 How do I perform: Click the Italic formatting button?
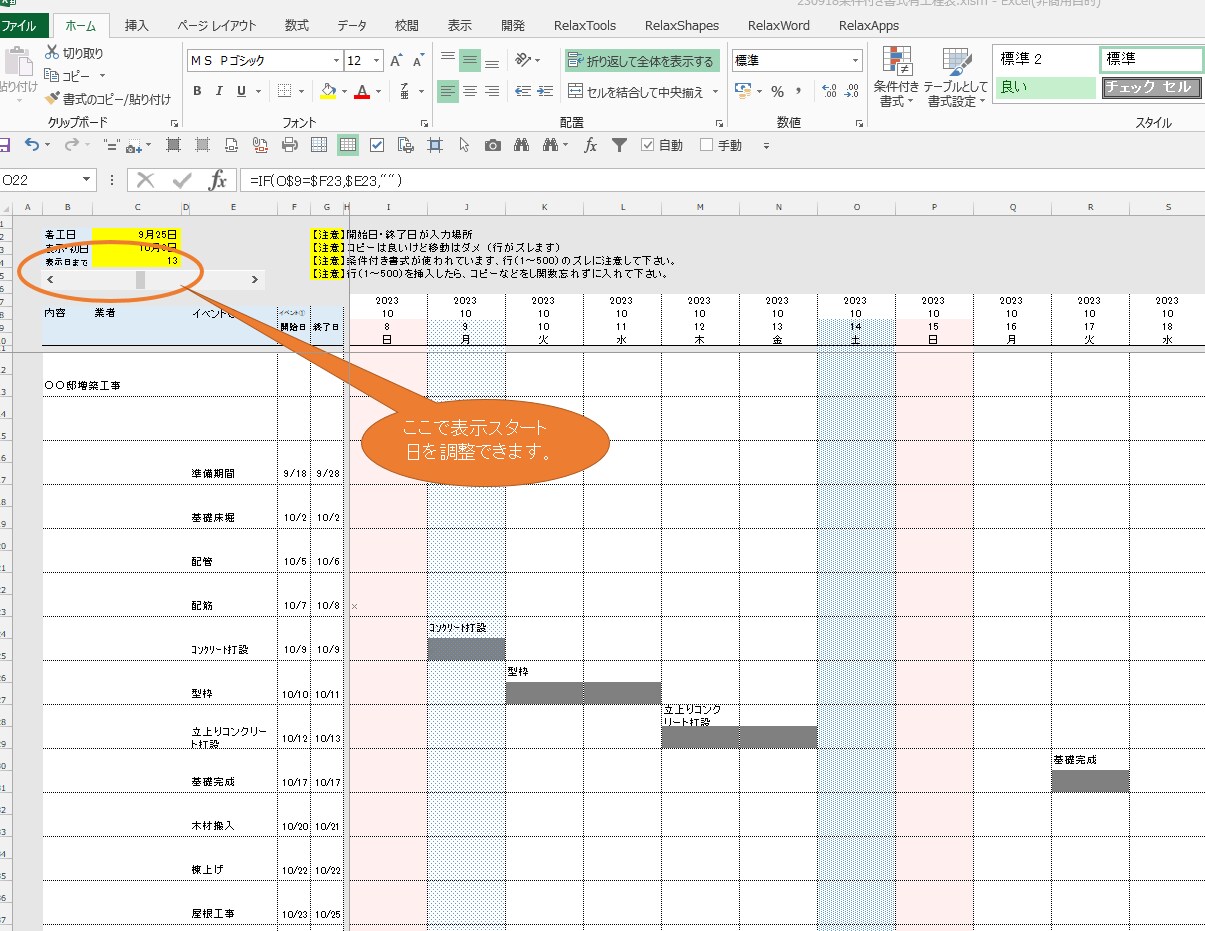219,91
